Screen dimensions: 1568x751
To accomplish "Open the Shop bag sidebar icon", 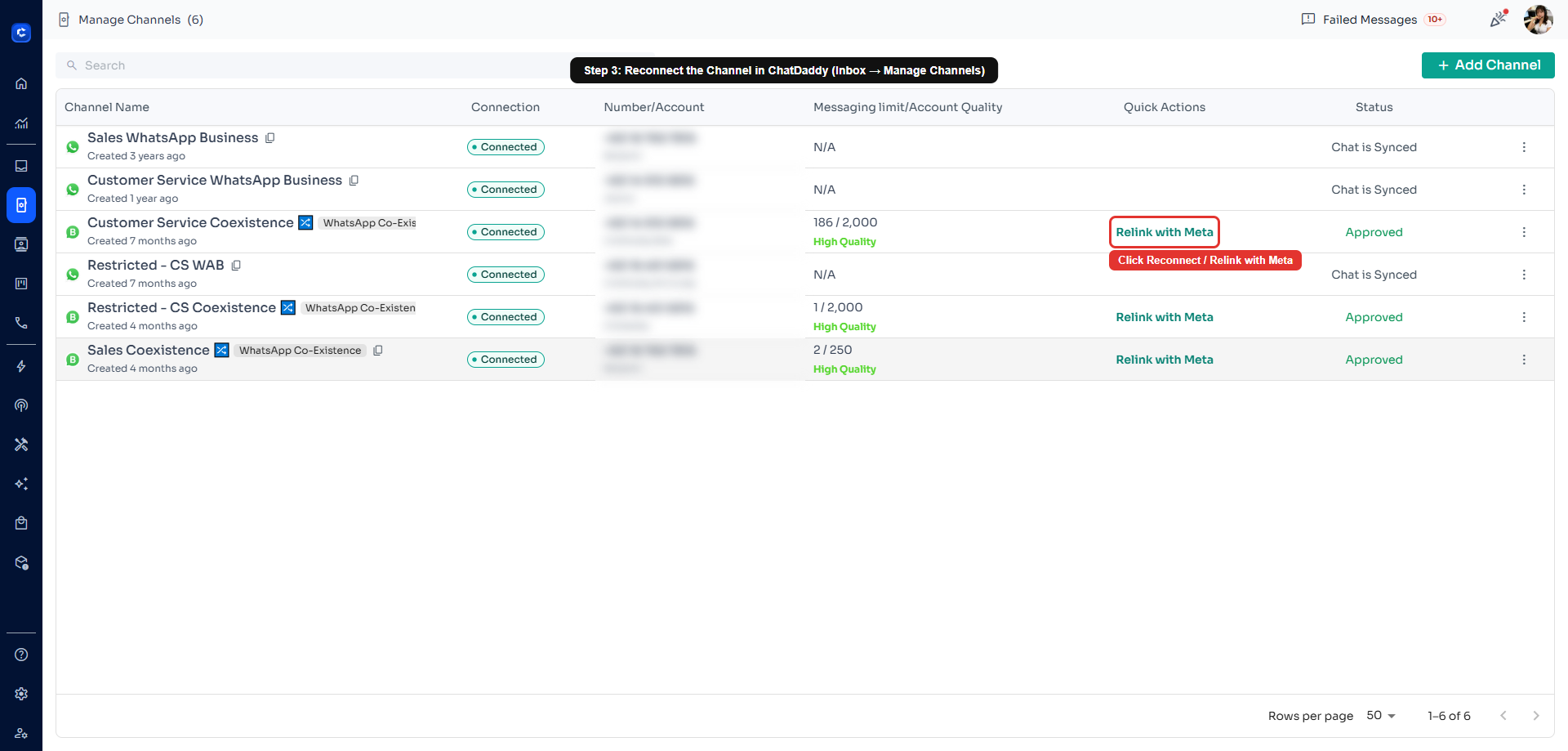I will tap(21, 523).
